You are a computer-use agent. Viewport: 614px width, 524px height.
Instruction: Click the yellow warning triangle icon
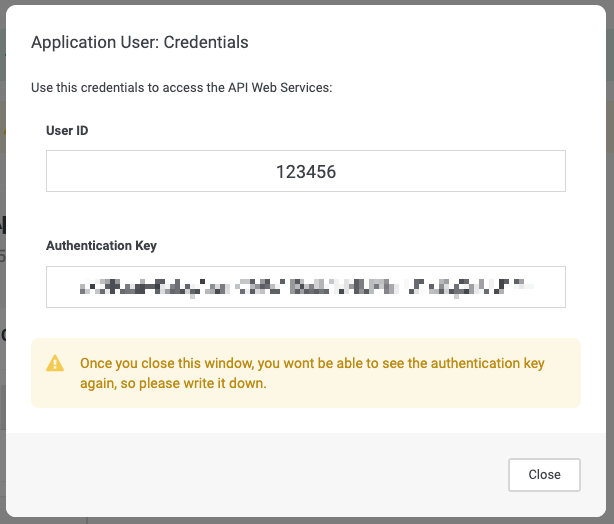pos(56,364)
